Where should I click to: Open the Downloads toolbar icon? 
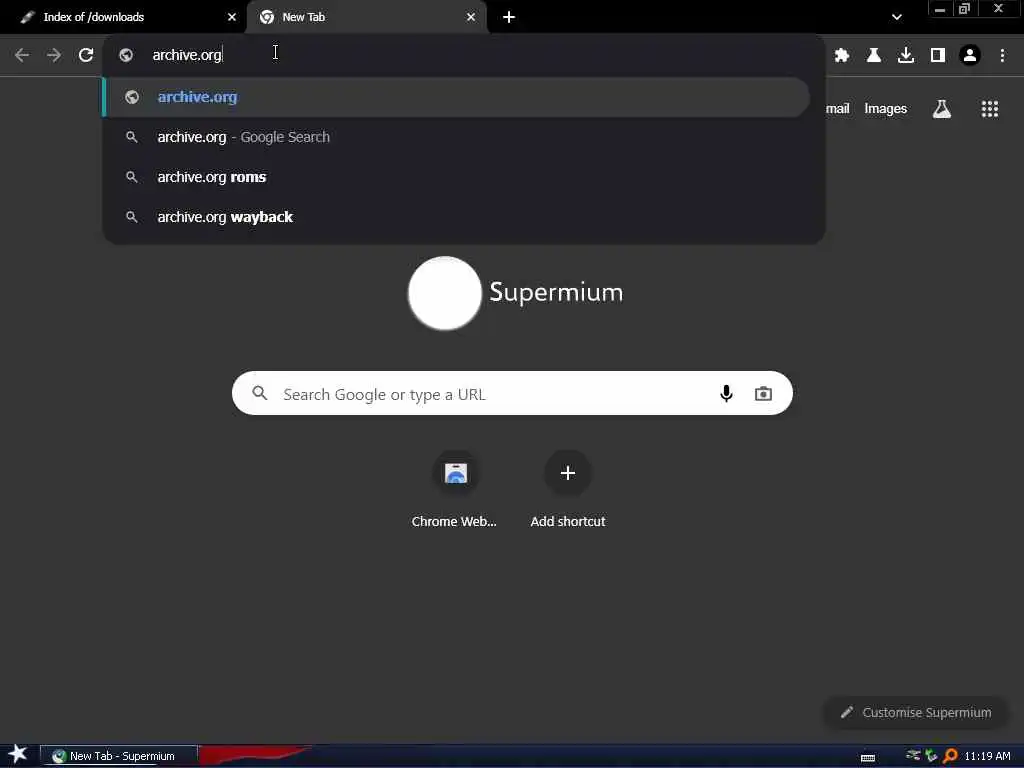click(906, 55)
